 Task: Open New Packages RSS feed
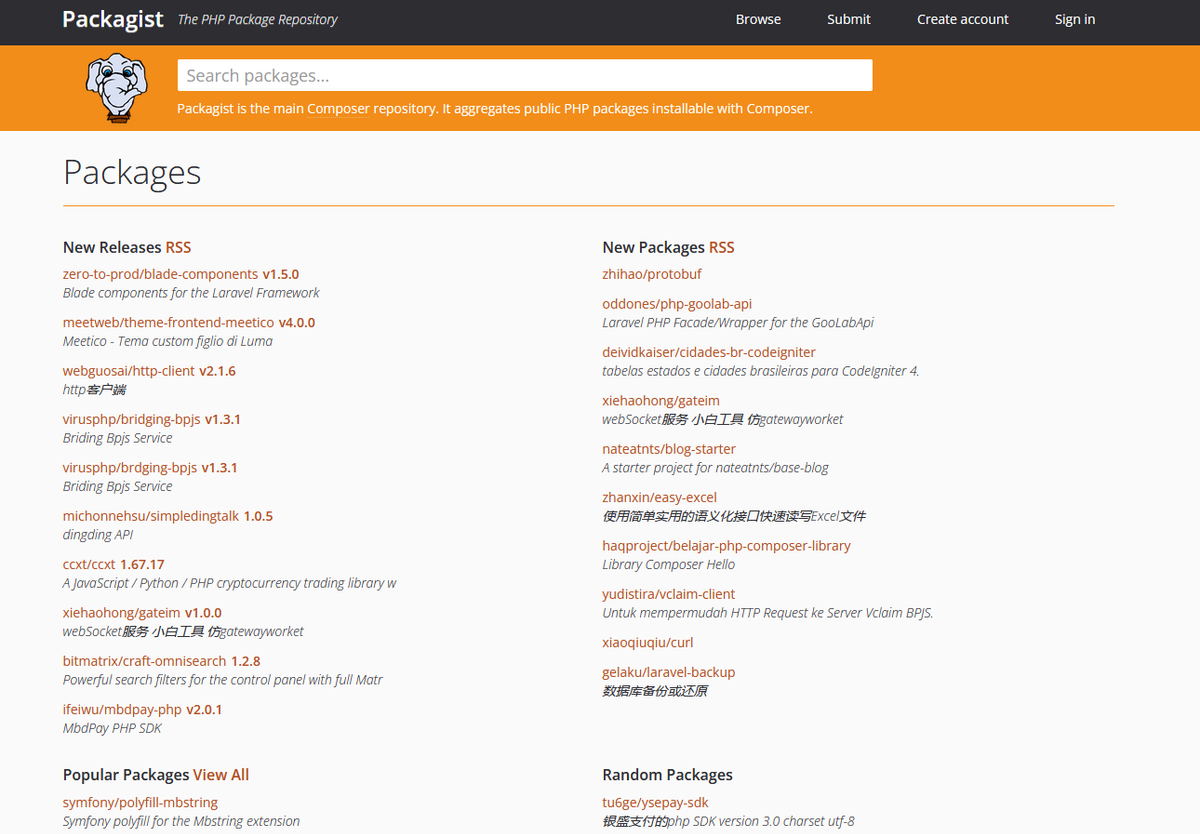tap(721, 247)
